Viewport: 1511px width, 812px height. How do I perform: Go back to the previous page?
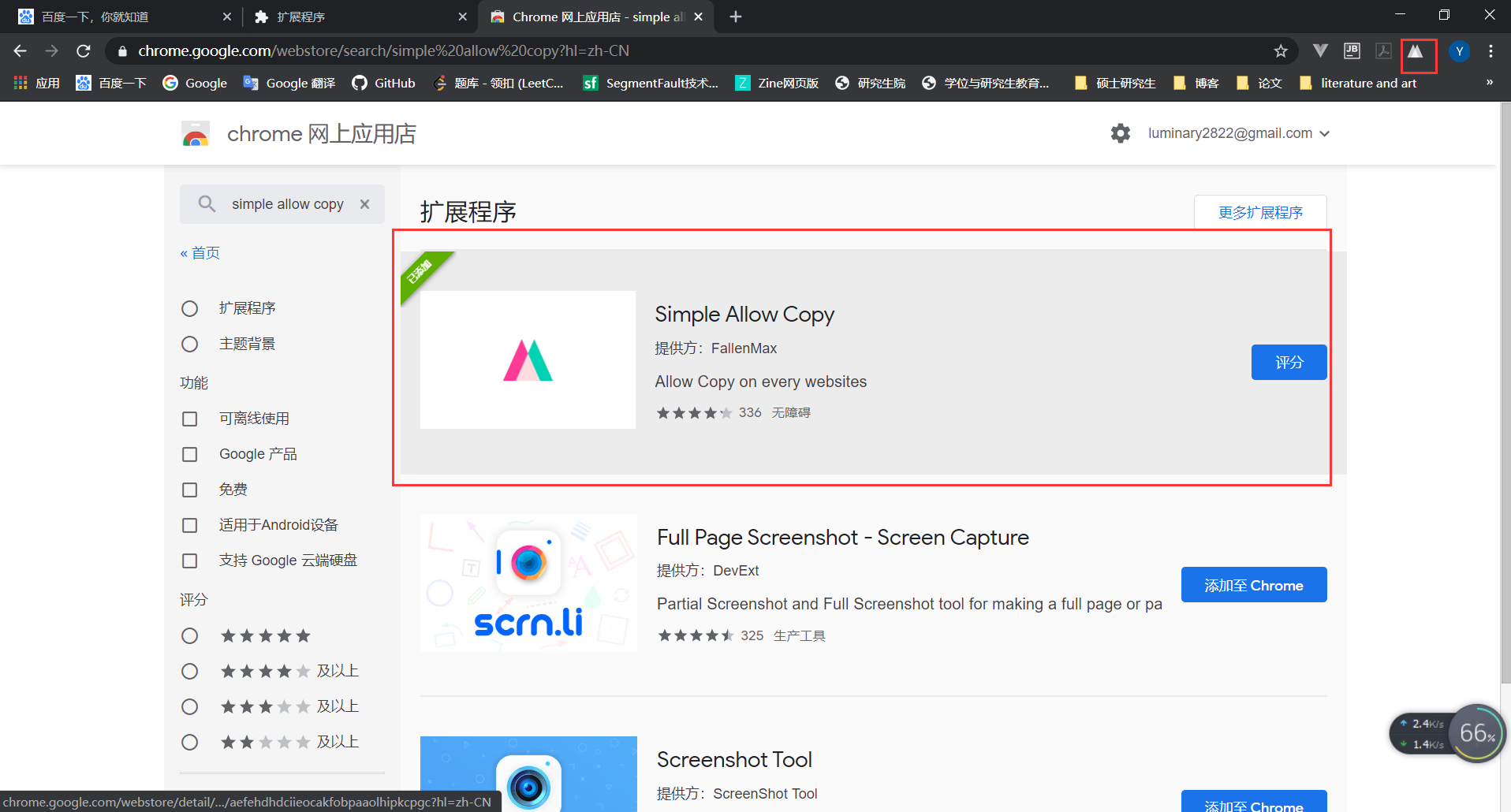pyautogui.click(x=21, y=51)
